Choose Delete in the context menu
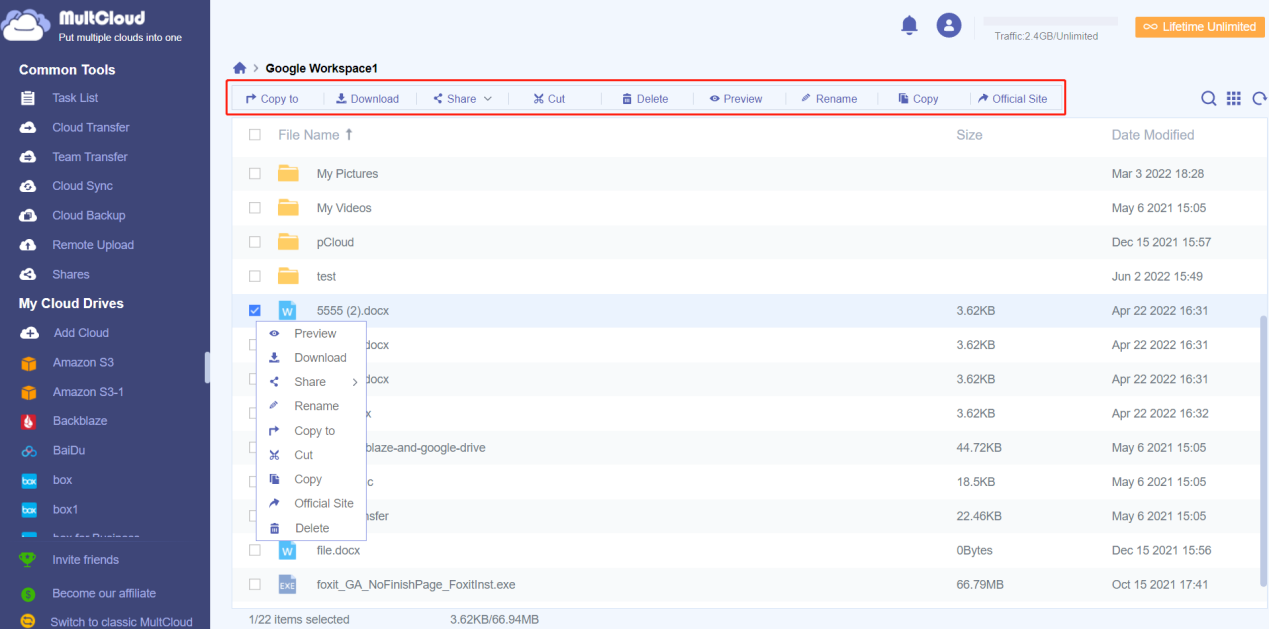1269x629 pixels. pyautogui.click(x=311, y=528)
